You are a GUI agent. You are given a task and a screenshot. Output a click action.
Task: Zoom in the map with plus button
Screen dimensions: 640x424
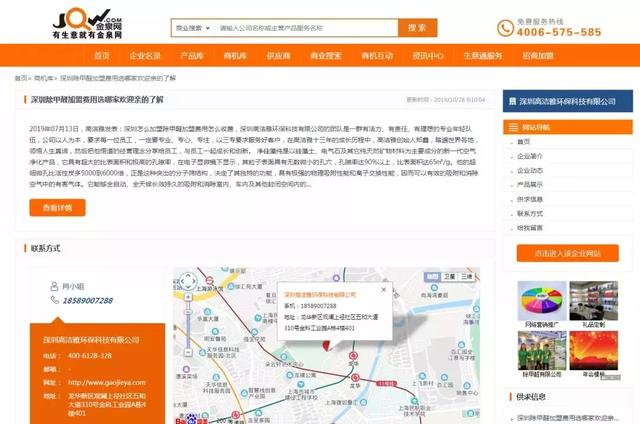coord(188,297)
